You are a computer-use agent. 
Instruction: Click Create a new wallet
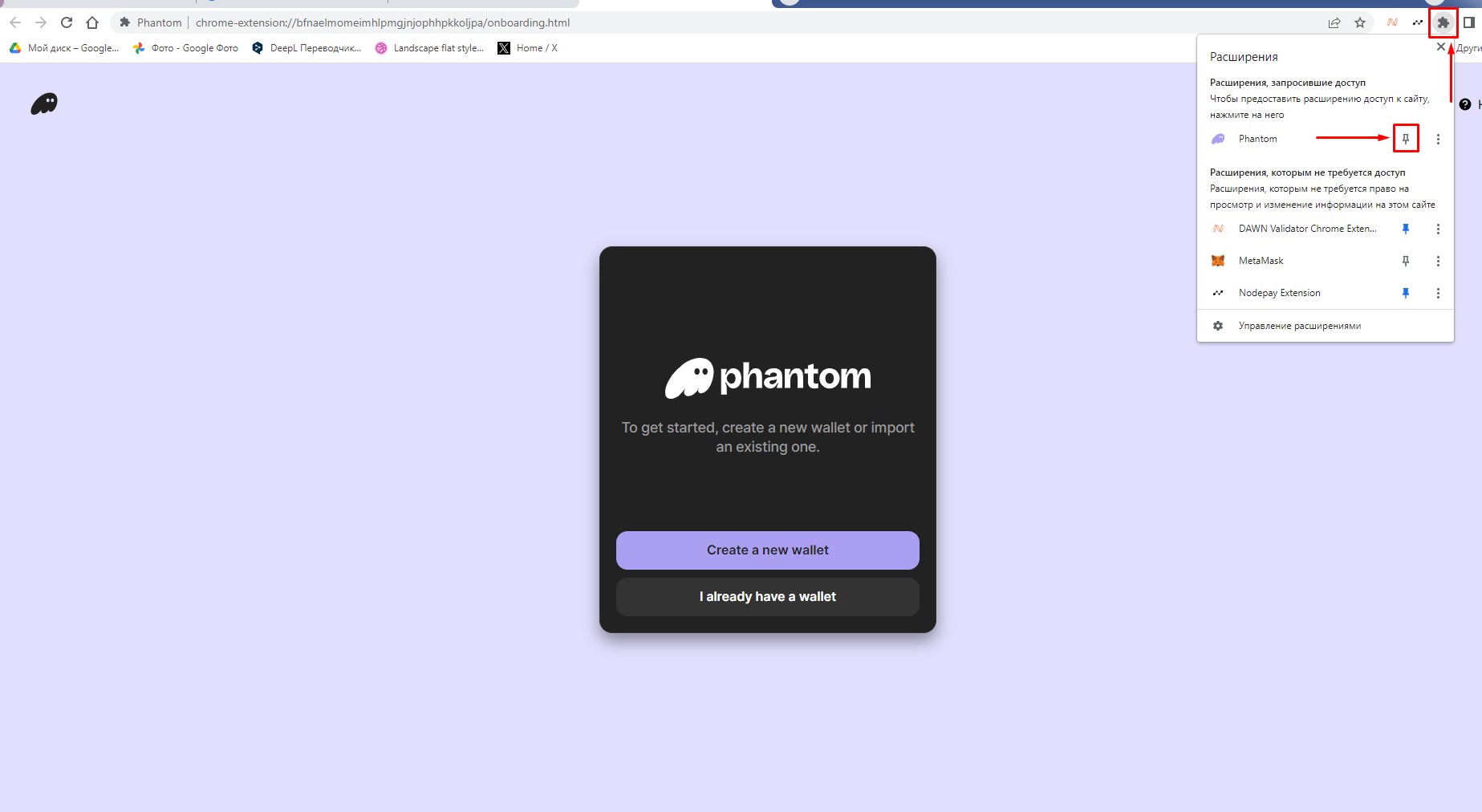pyautogui.click(x=767, y=550)
